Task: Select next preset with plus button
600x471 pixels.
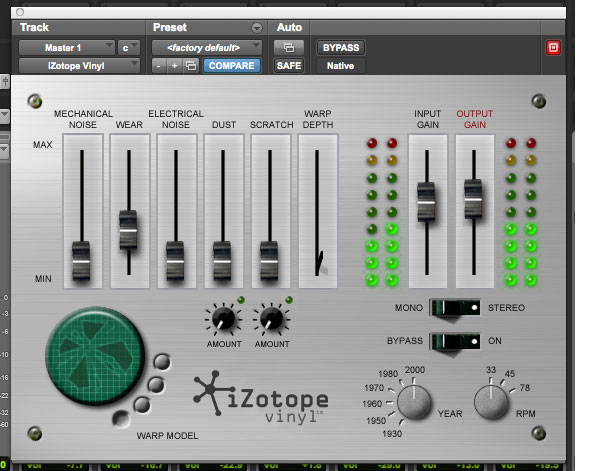Action: [174, 66]
